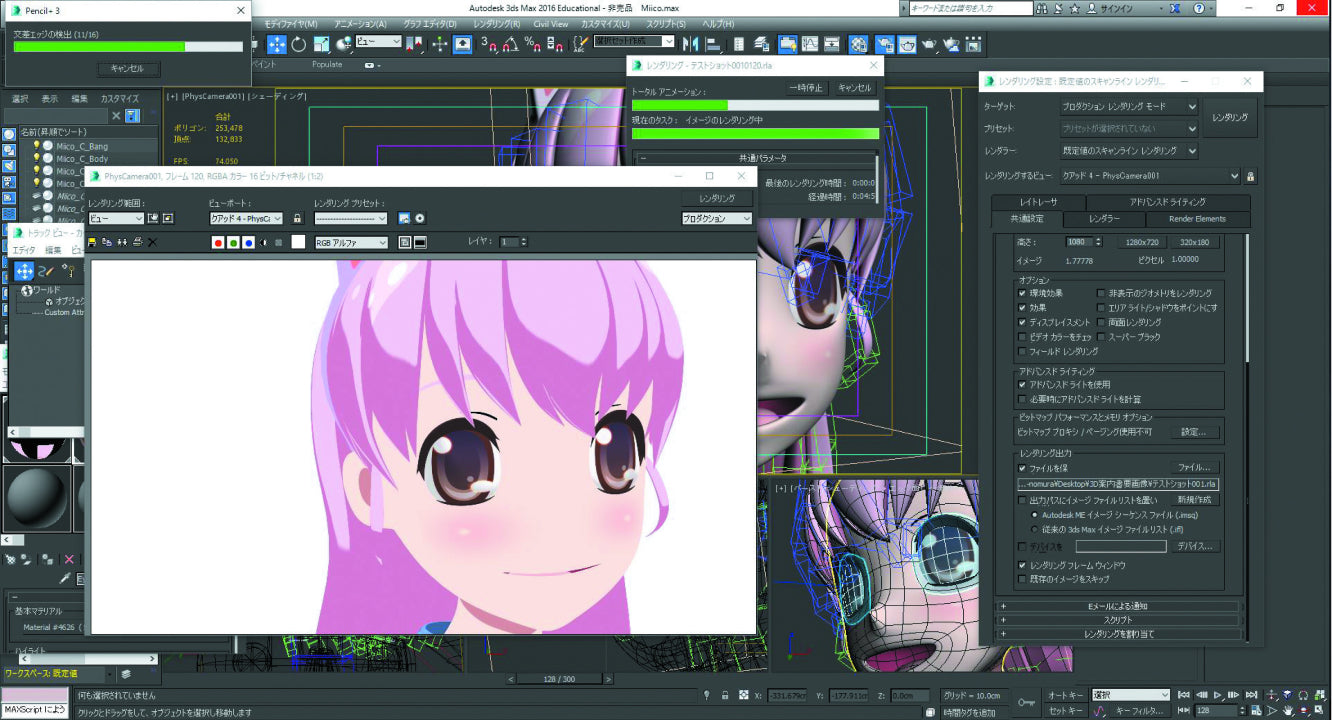Viewport: 1332px width, 720px height.
Task: Save rendered image with the disk icon
Action: tap(93, 242)
